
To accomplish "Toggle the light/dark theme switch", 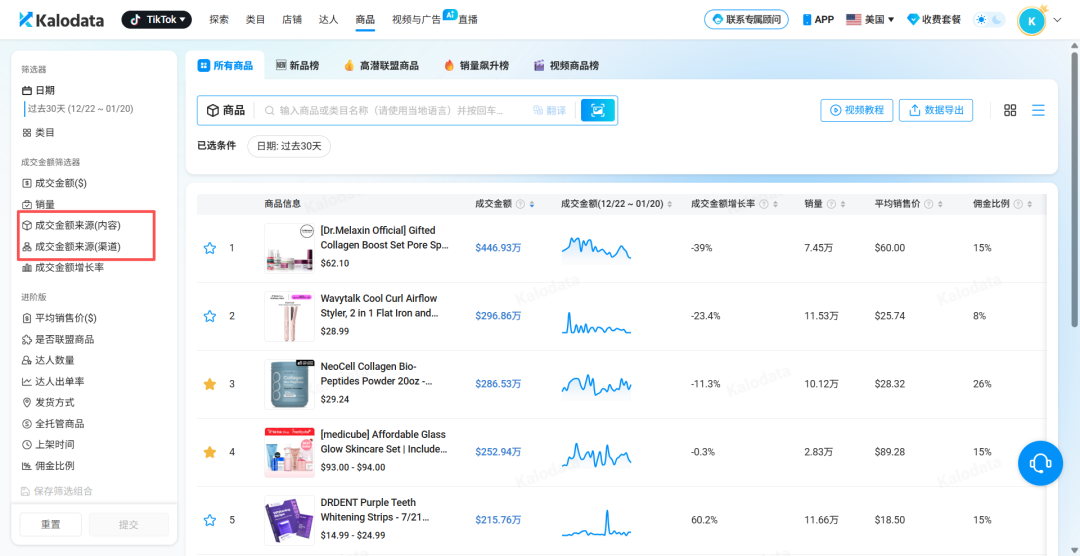I will (x=991, y=20).
